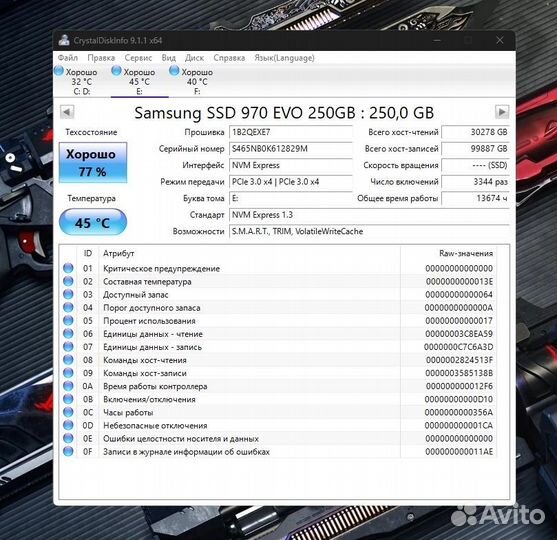Click status orb for attribute 0B
The width and height of the screenshot is (557, 540).
coord(68,399)
